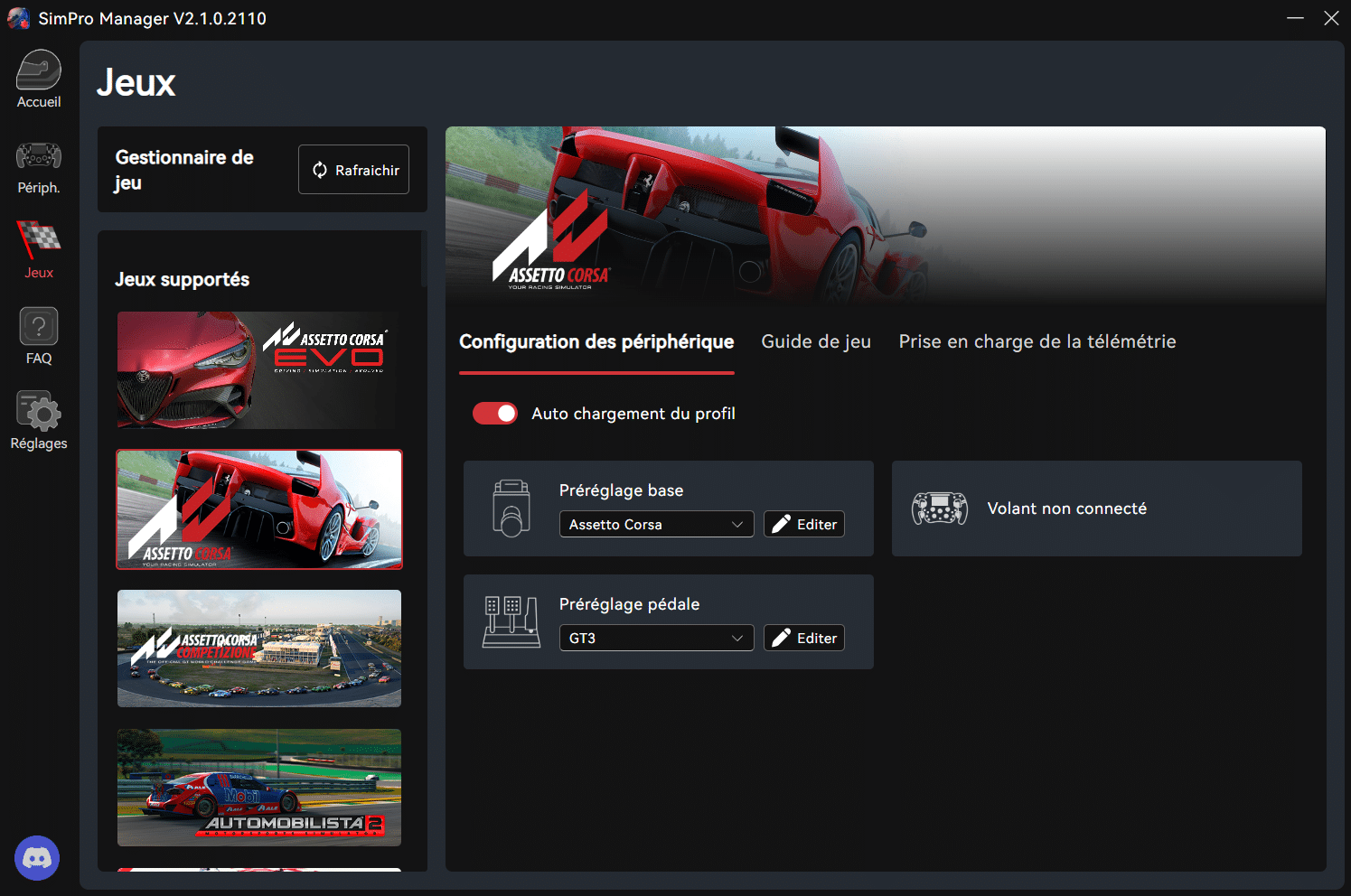Screen dimensions: 1351x896
Task: Select Configuration des périphérique tab
Action: point(596,341)
